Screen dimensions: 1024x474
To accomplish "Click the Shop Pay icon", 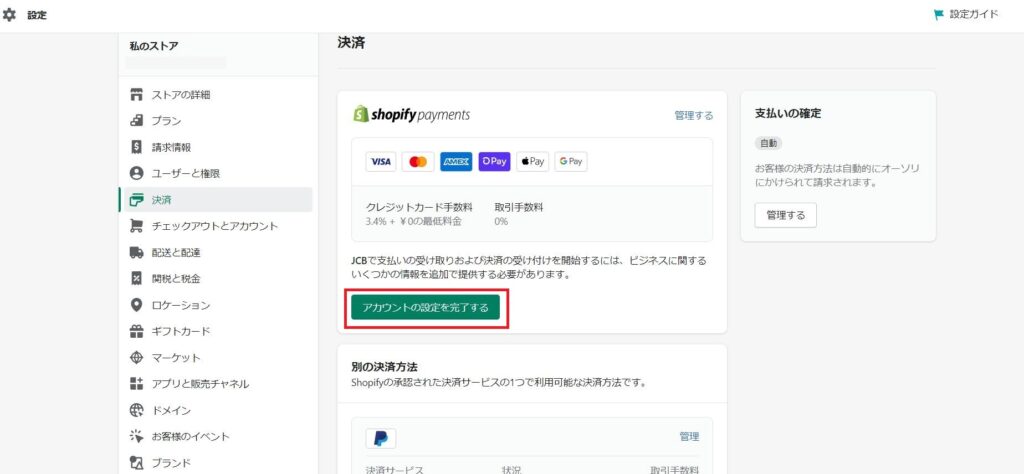I will (x=494, y=162).
